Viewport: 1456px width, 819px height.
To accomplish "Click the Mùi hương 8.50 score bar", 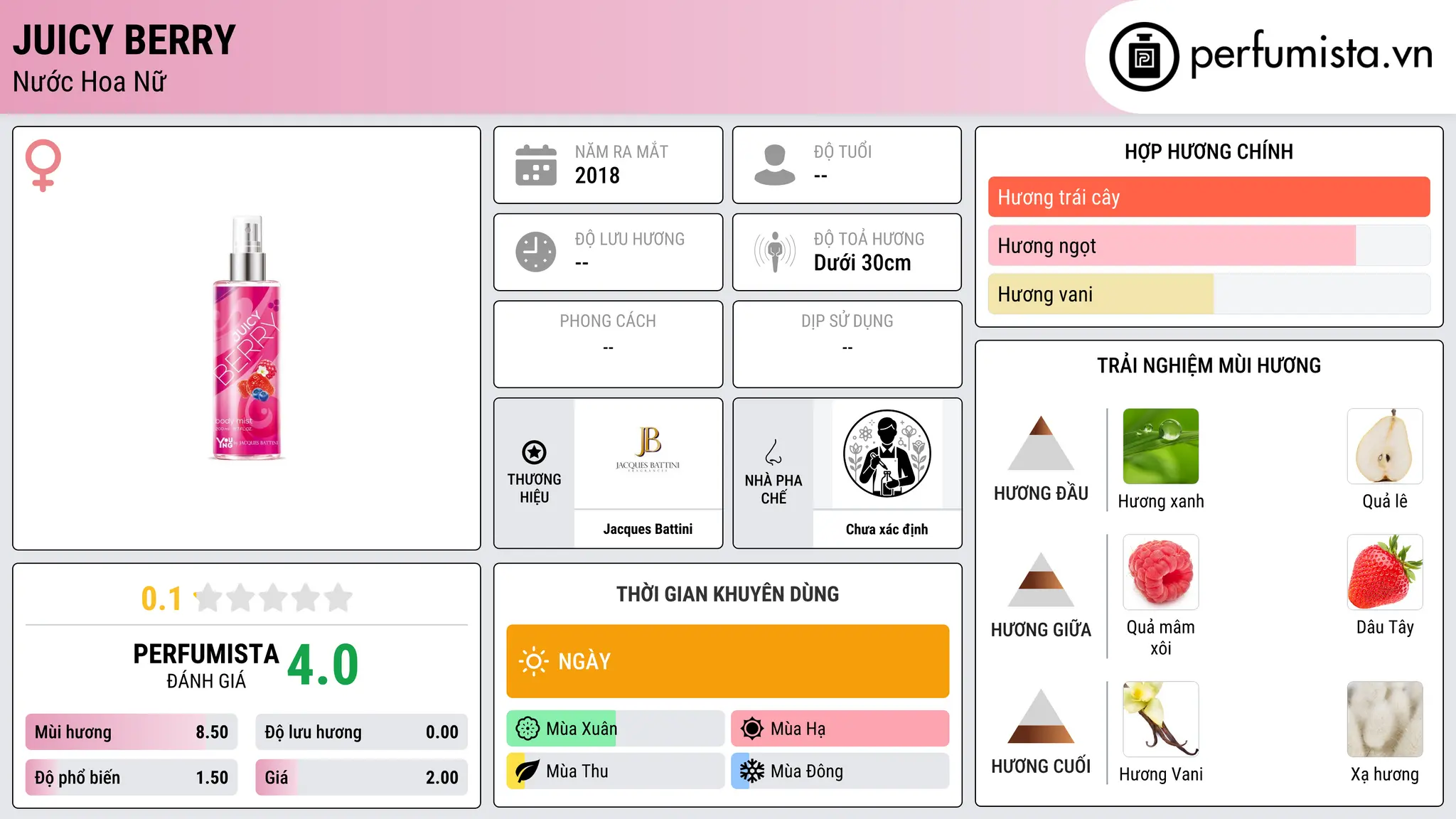I will [x=132, y=732].
